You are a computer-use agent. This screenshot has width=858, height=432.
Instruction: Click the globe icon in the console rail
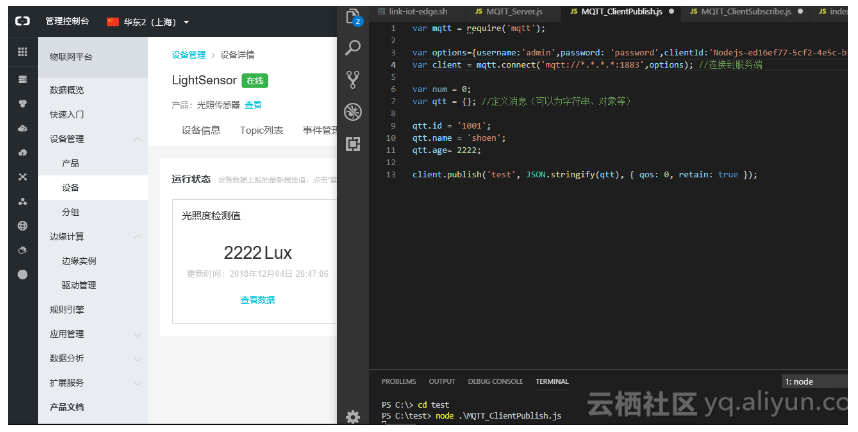[x=22, y=226]
